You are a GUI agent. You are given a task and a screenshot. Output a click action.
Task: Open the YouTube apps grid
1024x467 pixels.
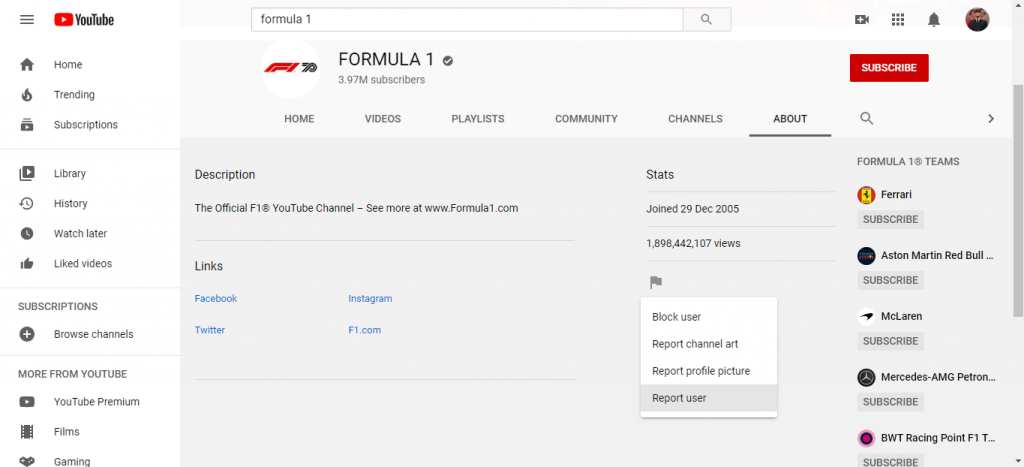898,20
